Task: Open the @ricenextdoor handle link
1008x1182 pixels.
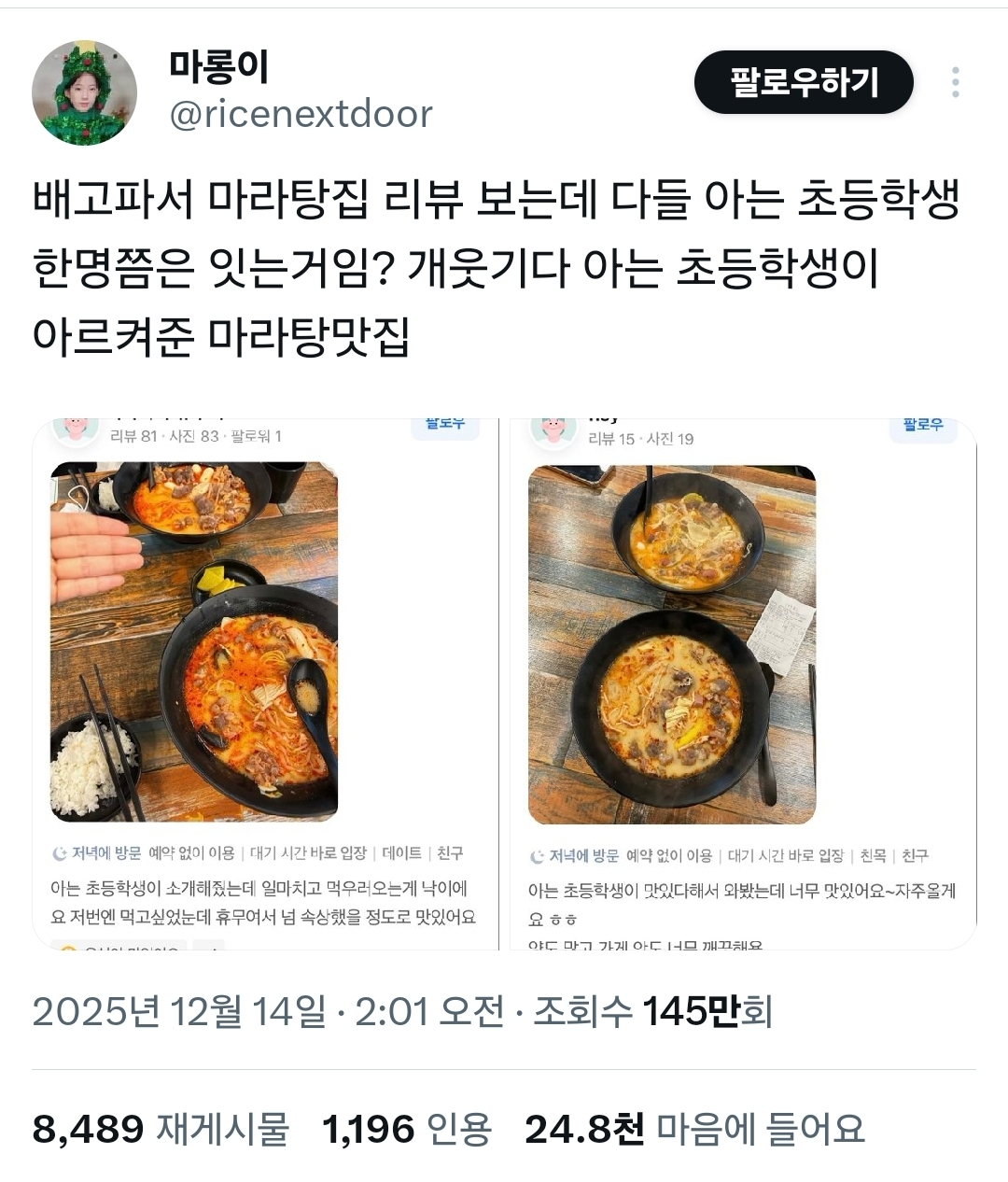Action: 301,114
